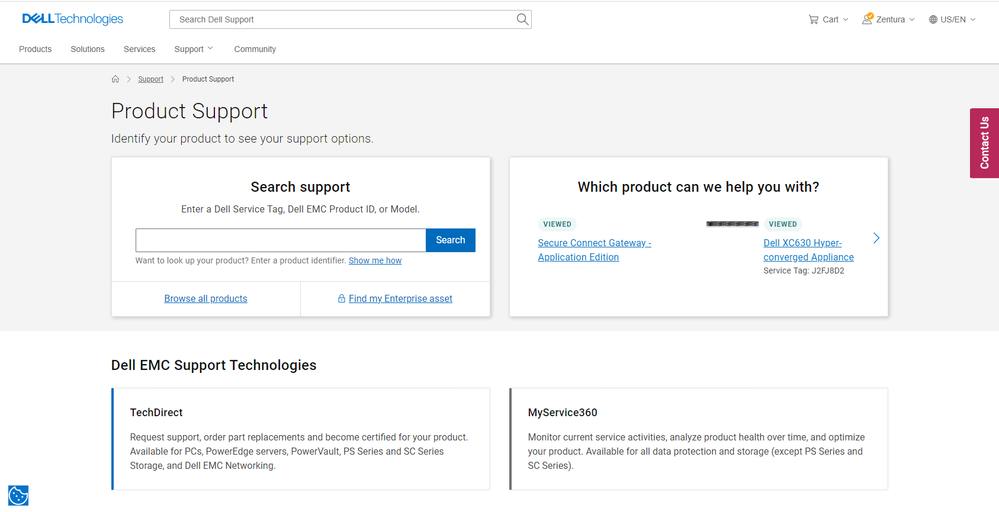Click the globe icon beside US/EN
Screen dimensions: 999x512
(x=933, y=20)
